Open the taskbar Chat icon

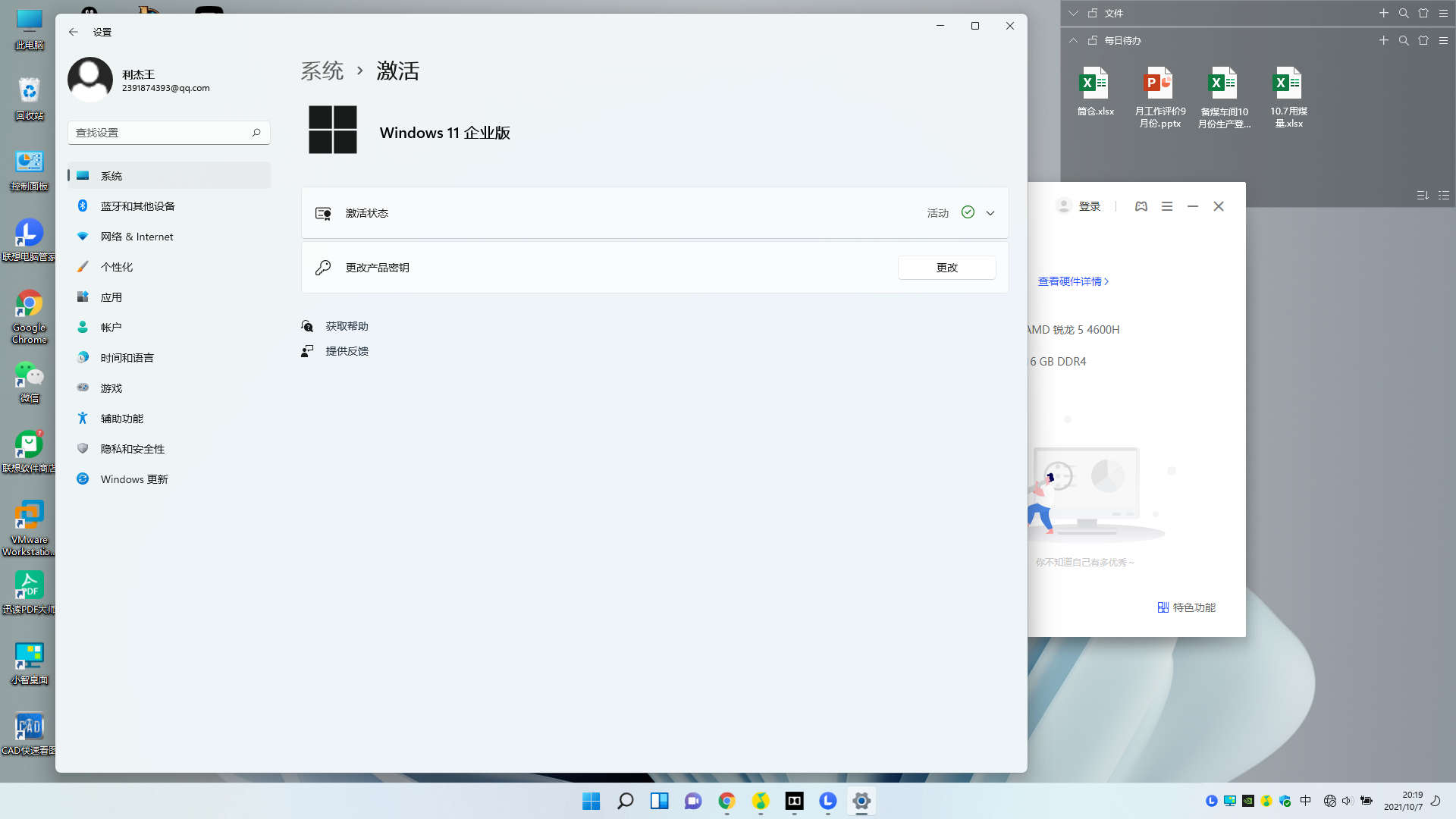coord(693,801)
